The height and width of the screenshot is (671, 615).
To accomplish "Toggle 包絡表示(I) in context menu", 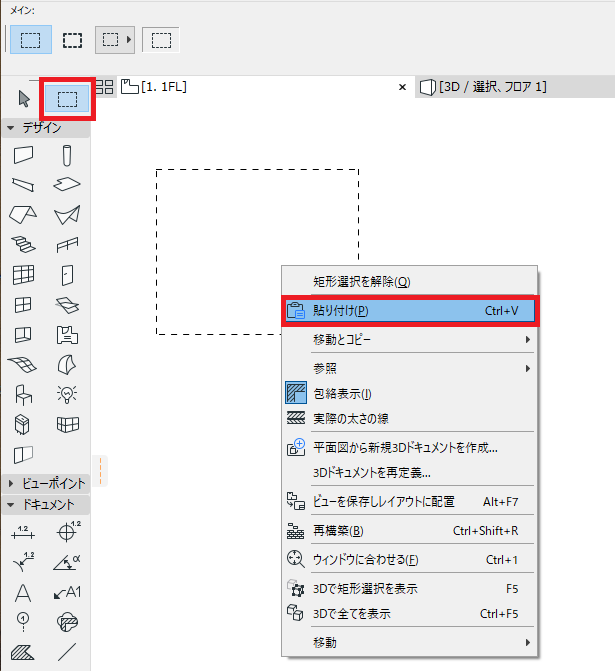I will coord(410,393).
